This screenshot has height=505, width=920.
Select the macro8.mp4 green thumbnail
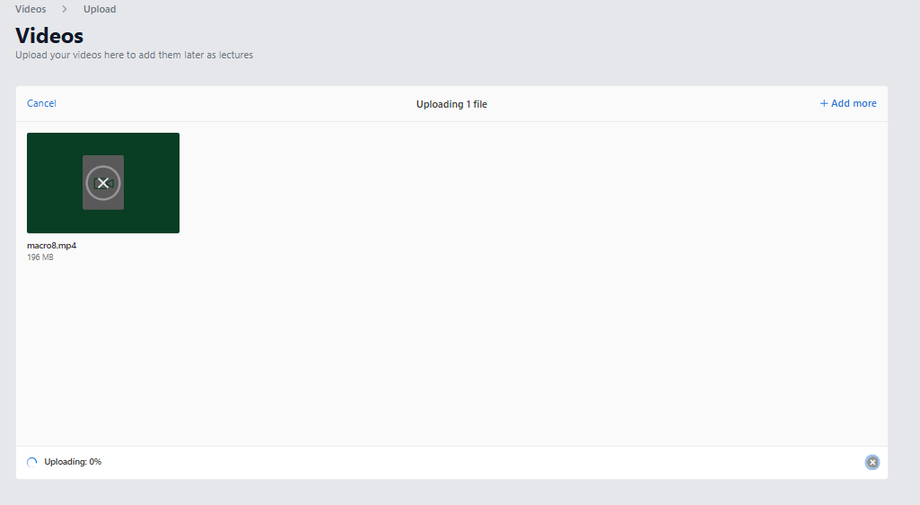103,183
